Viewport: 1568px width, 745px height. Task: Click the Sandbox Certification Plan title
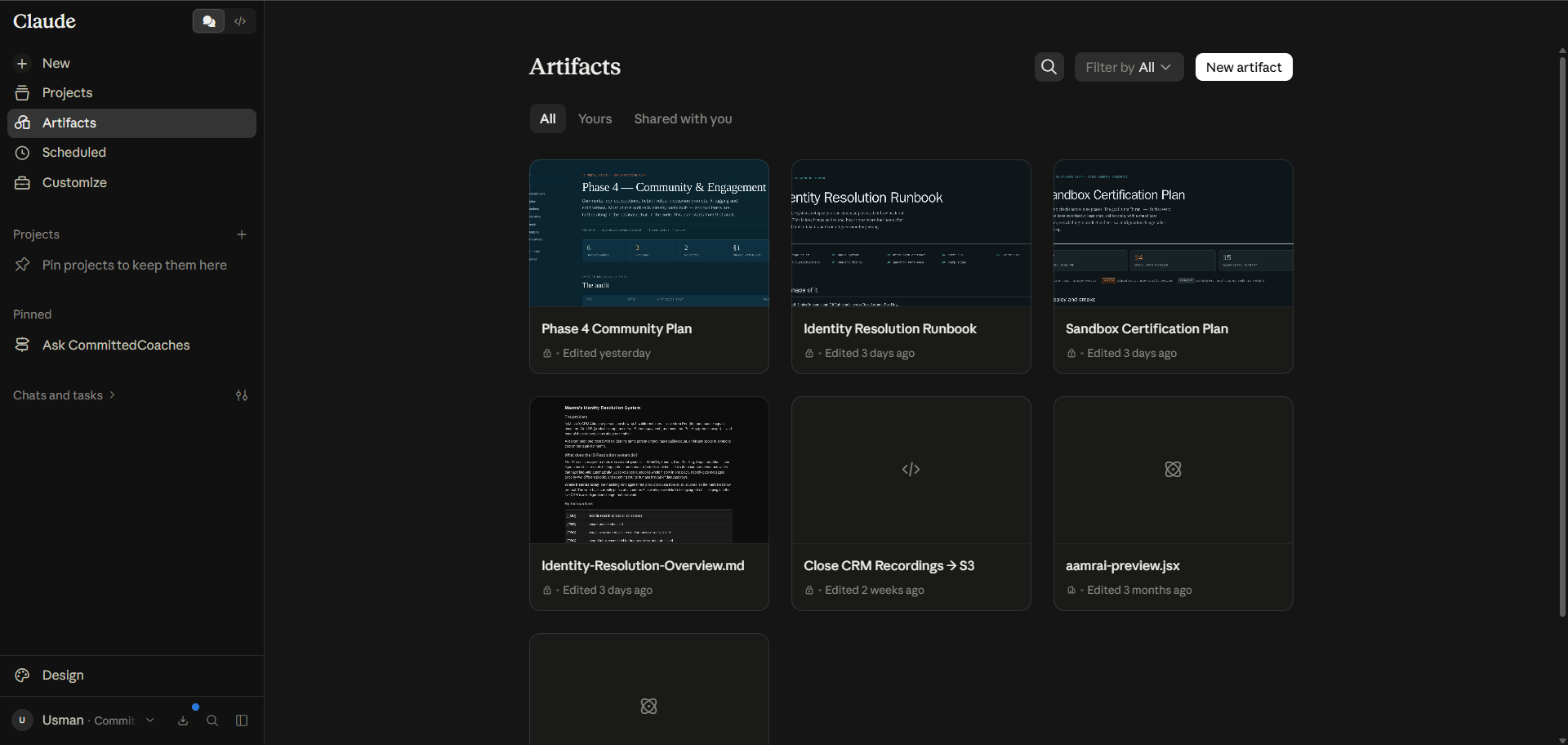1147,328
